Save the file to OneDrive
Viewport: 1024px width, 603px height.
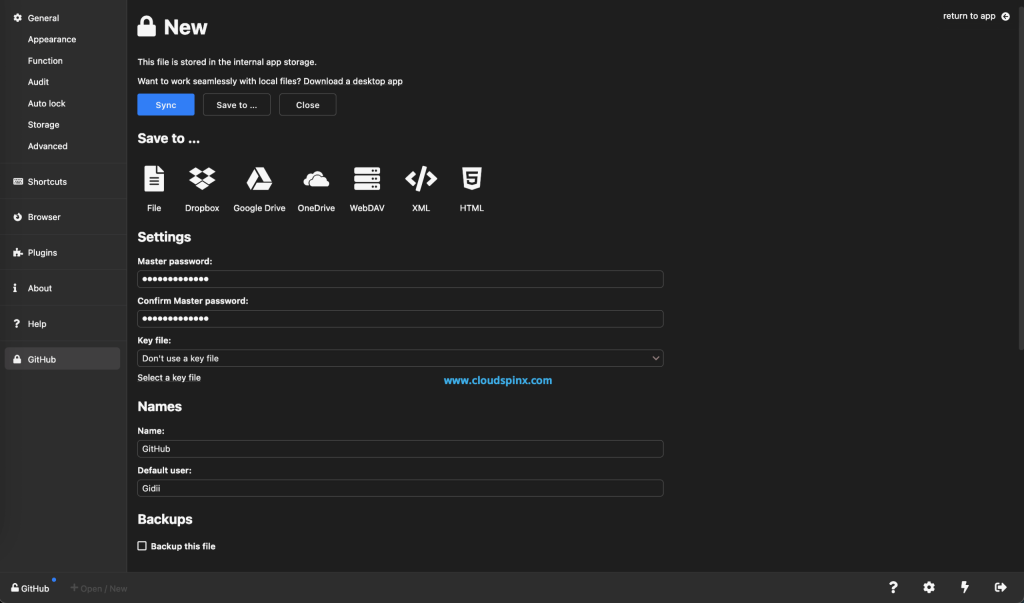point(316,185)
